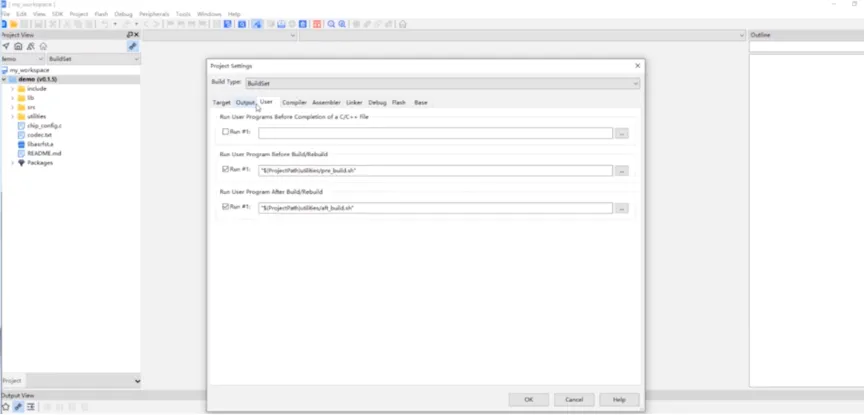Switch to the Debug tab in Project Settings
The image size is (864, 415).
(x=377, y=103)
